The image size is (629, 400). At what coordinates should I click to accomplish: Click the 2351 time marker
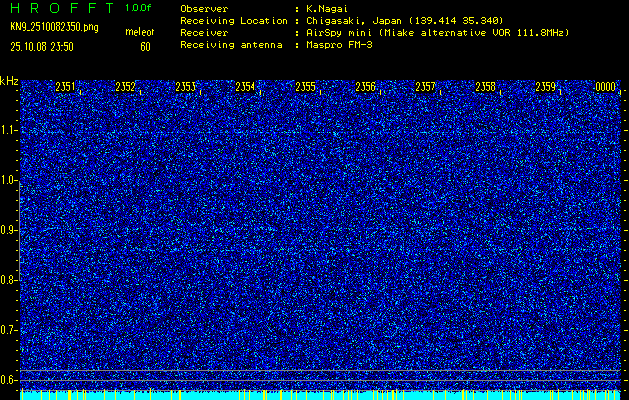click(66, 88)
